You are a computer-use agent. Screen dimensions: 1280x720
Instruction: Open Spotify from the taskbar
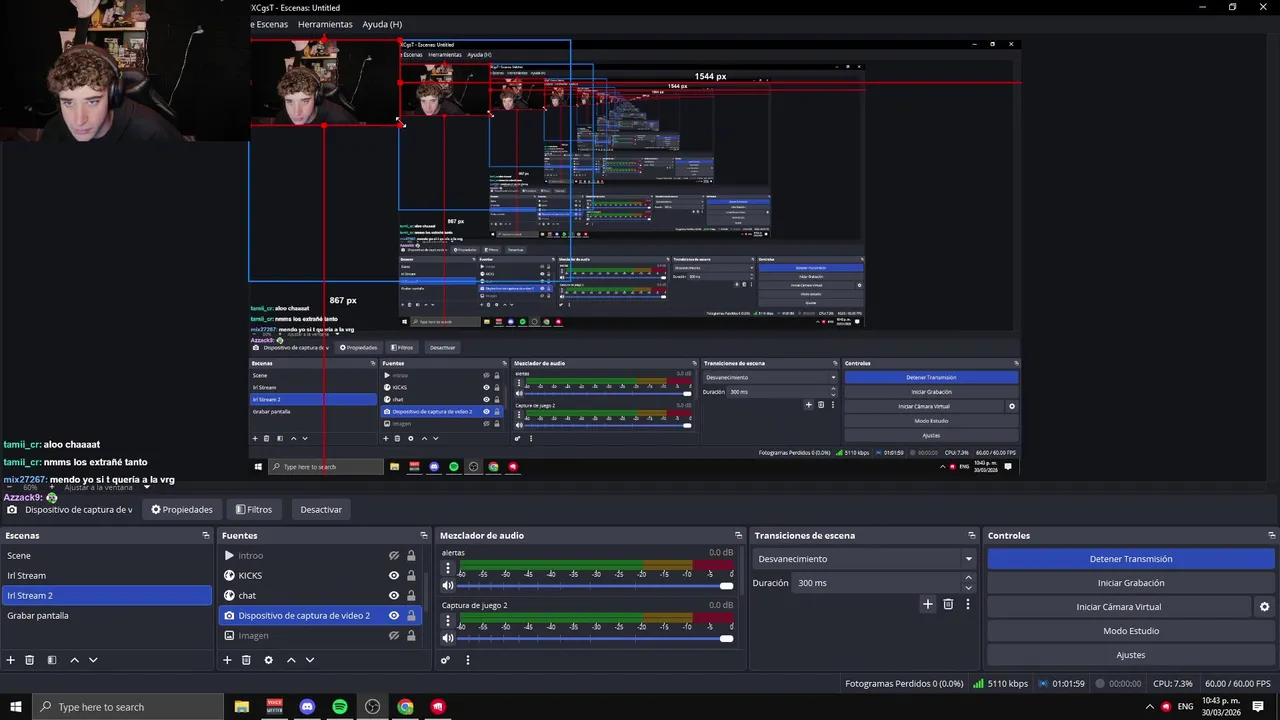click(340, 707)
